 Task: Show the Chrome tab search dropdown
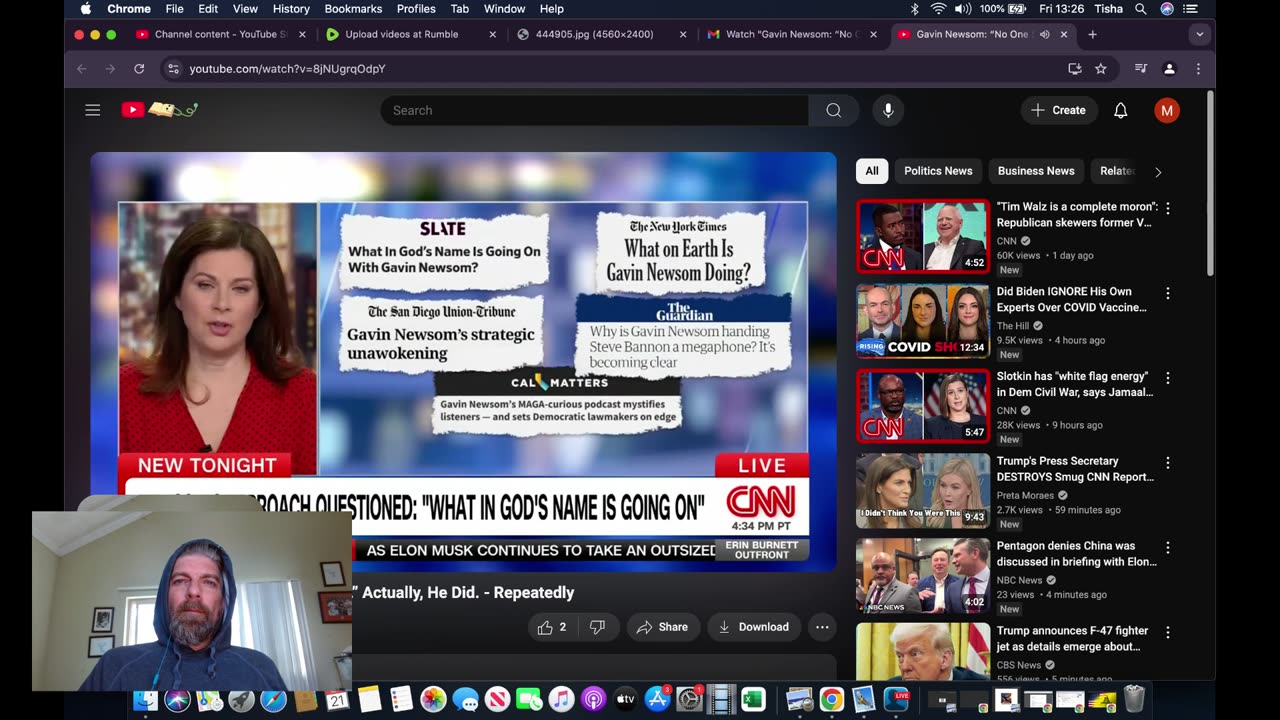click(x=1199, y=34)
